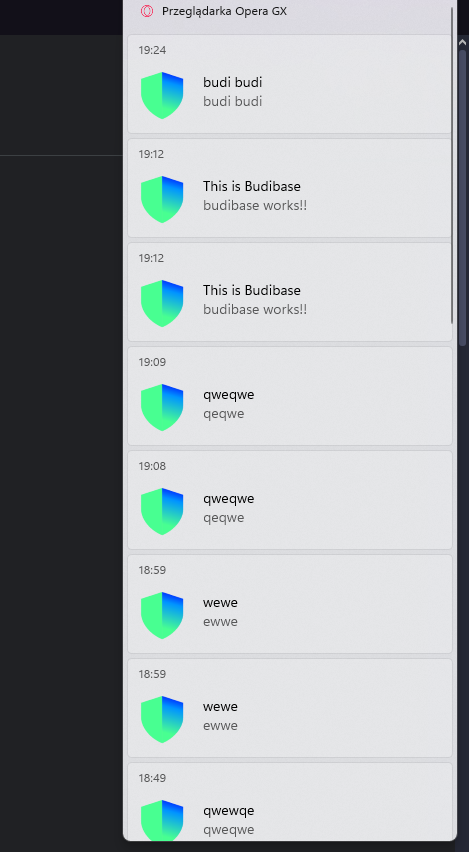Click the "ewwe" text in the last "wewe" notification
Image resolution: width=469 pixels, height=852 pixels.
(221, 726)
